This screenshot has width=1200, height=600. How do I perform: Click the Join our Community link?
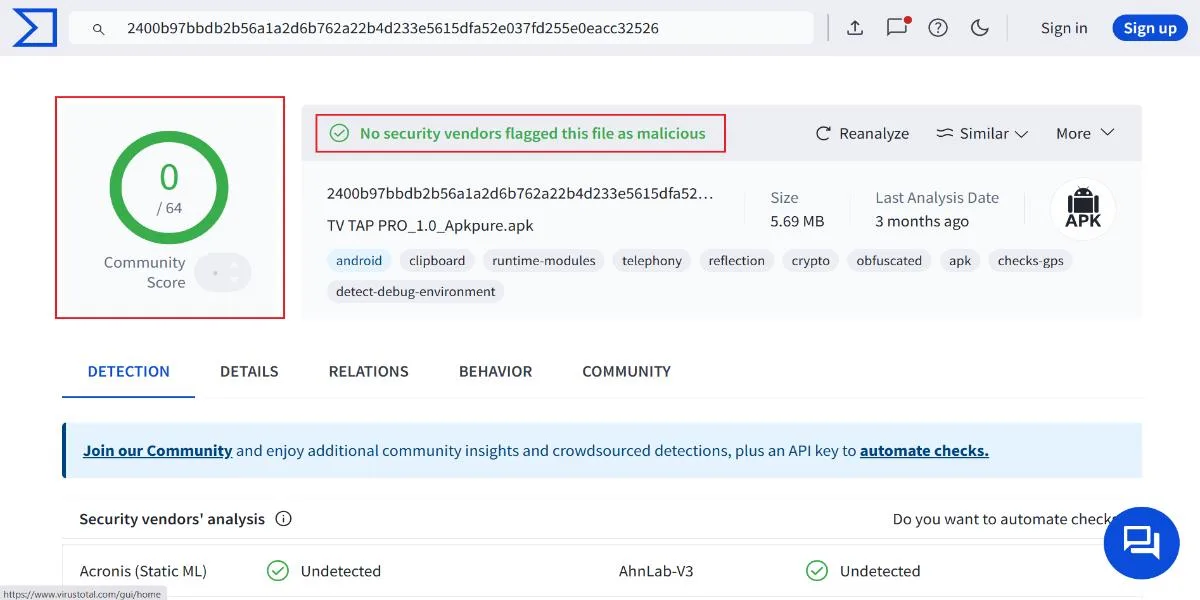pyautogui.click(x=158, y=451)
